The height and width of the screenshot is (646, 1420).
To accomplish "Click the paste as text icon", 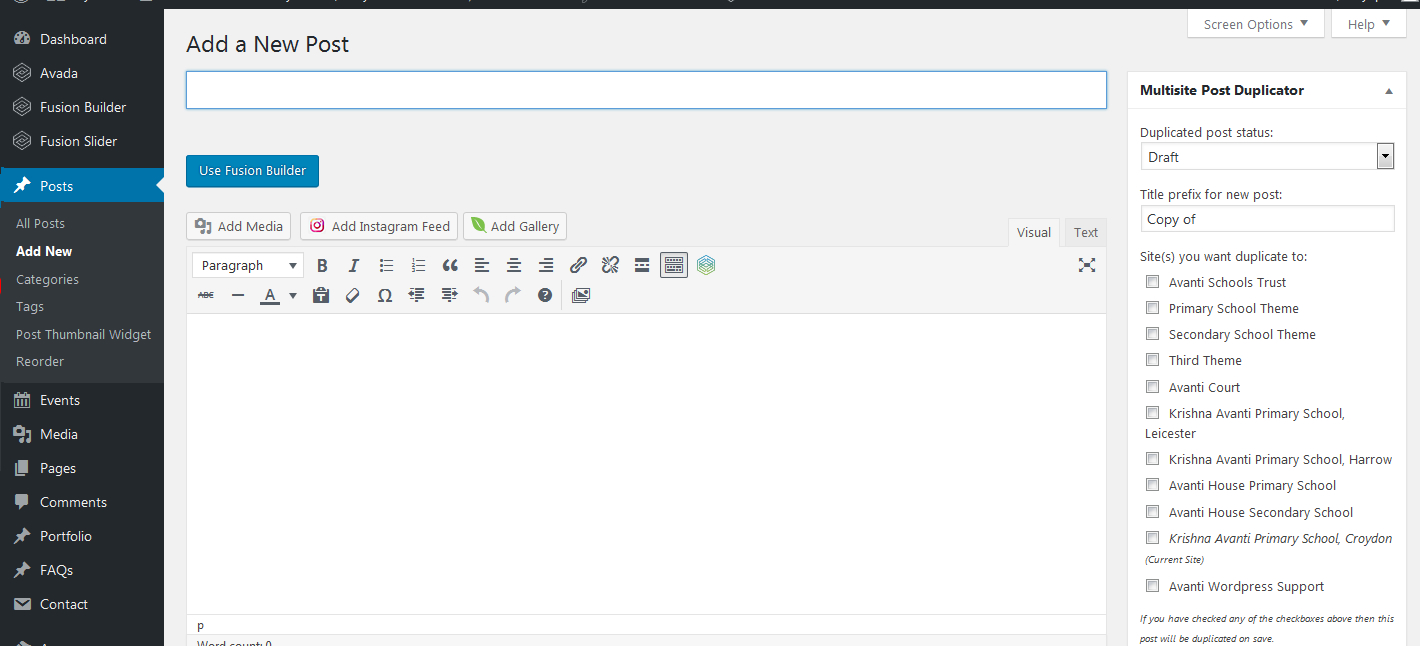I will click(321, 295).
